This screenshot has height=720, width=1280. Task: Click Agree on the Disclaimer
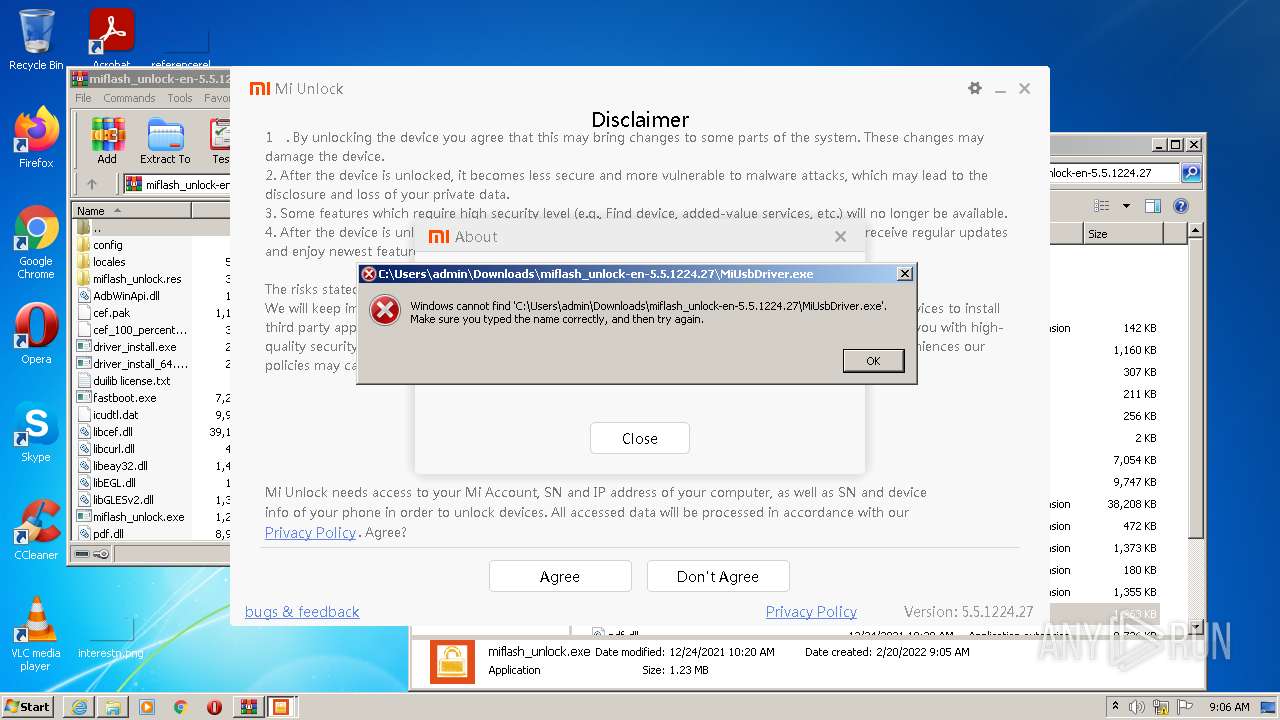pyautogui.click(x=560, y=576)
